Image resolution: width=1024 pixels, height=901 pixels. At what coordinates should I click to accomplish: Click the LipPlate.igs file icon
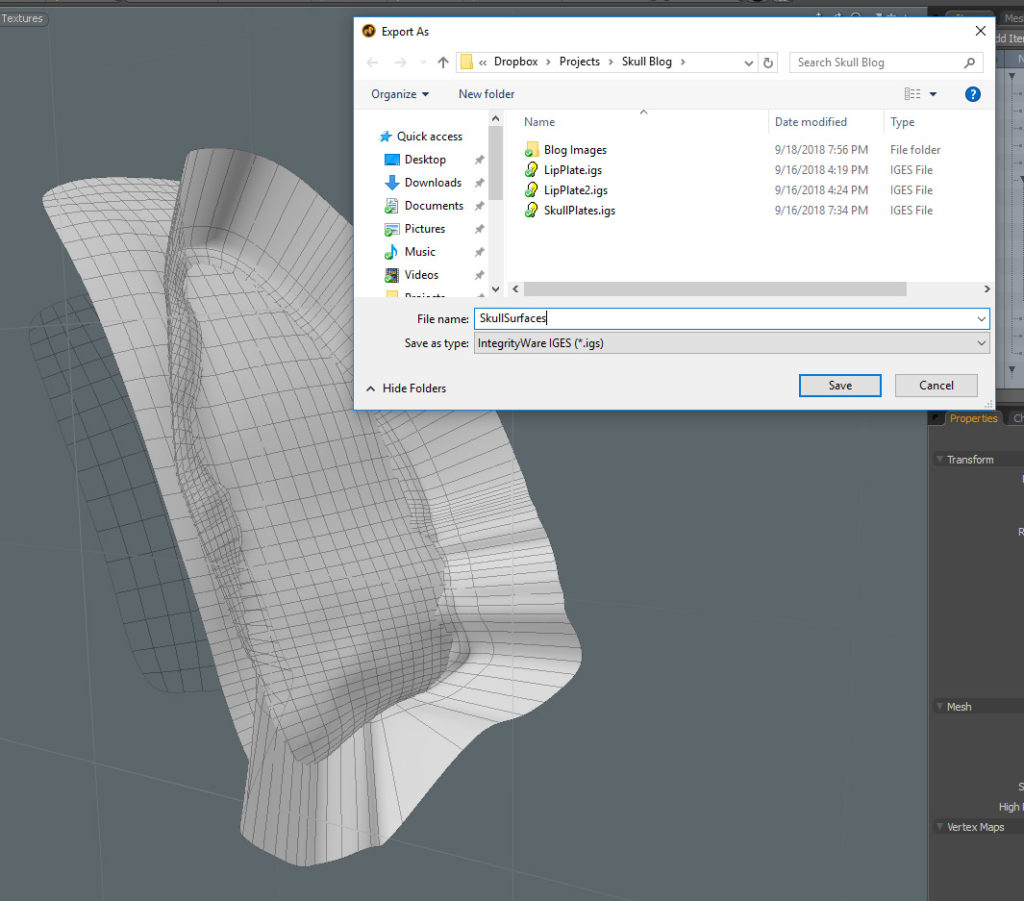532,170
